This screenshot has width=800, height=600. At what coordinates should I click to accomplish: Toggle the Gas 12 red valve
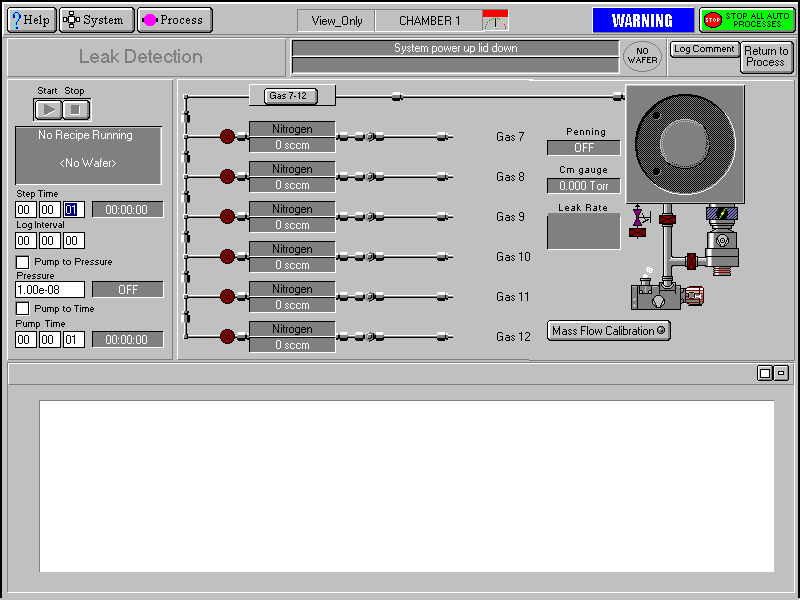click(227, 337)
